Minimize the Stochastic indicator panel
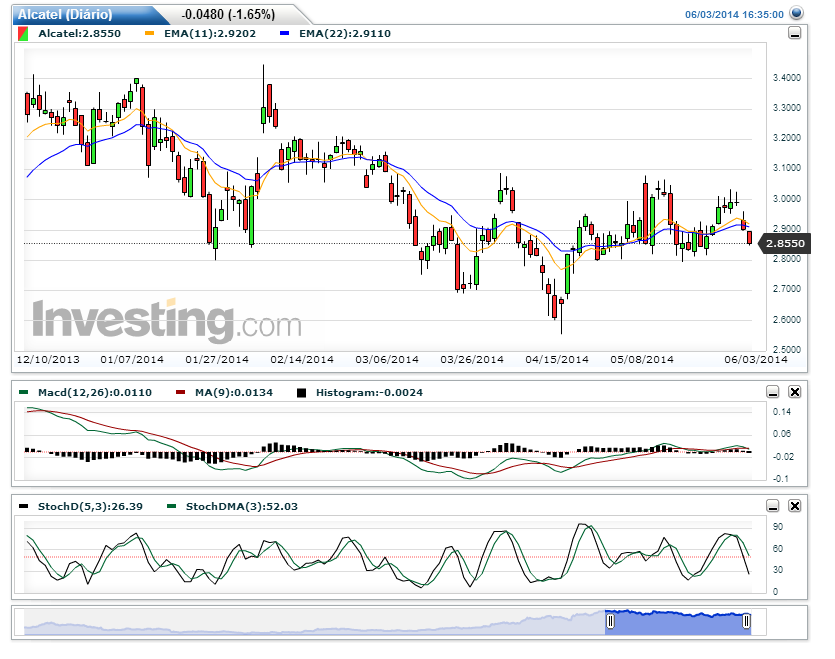This screenshot has width=835, height=659. point(773,506)
